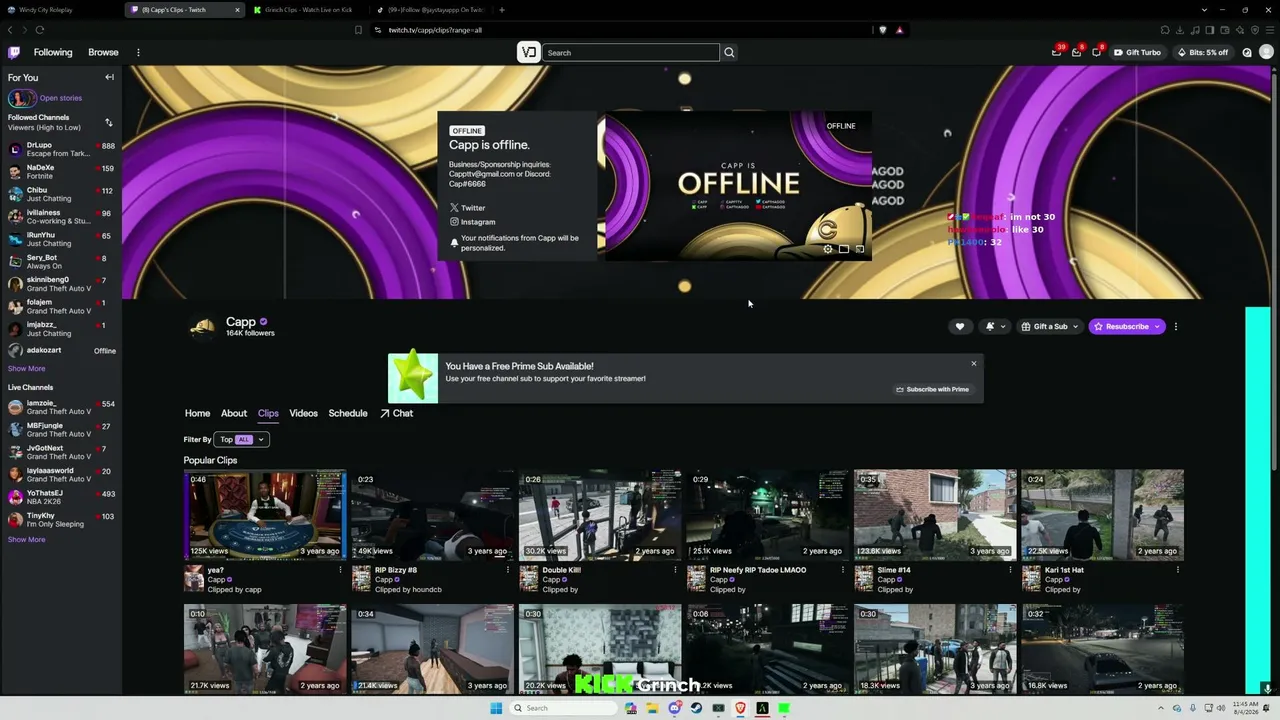Click the Windows Start button
The image size is (1280, 720).
(x=496, y=708)
